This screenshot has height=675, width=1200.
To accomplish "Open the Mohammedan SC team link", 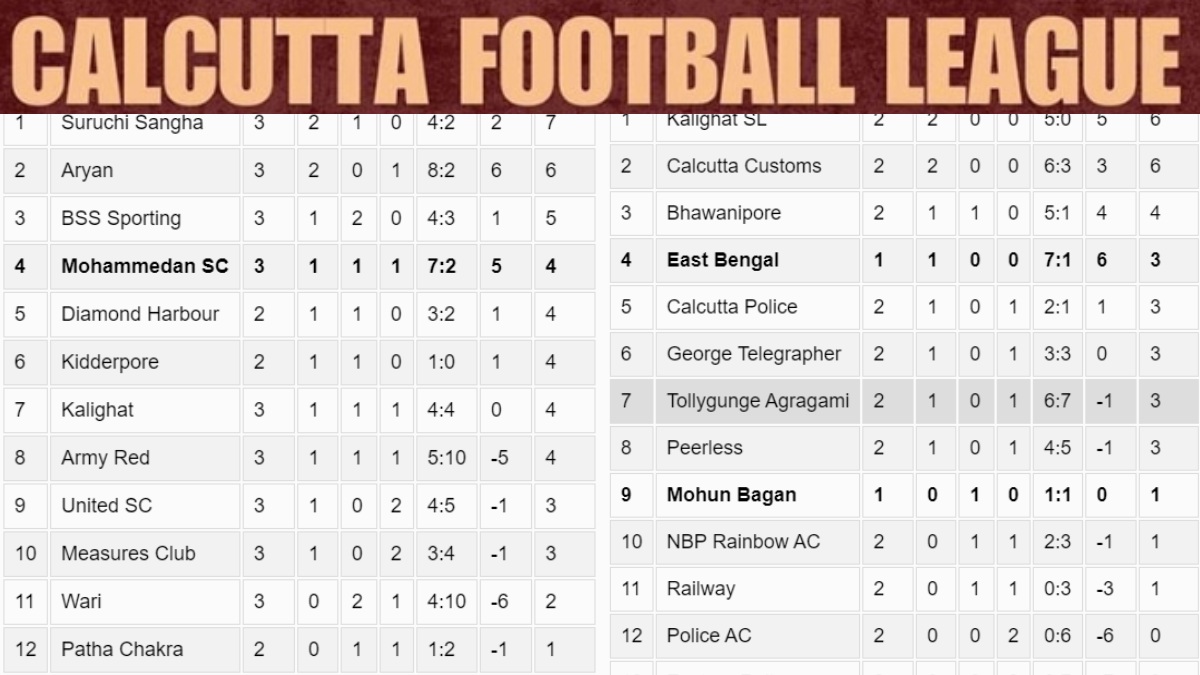I will click(x=144, y=266).
